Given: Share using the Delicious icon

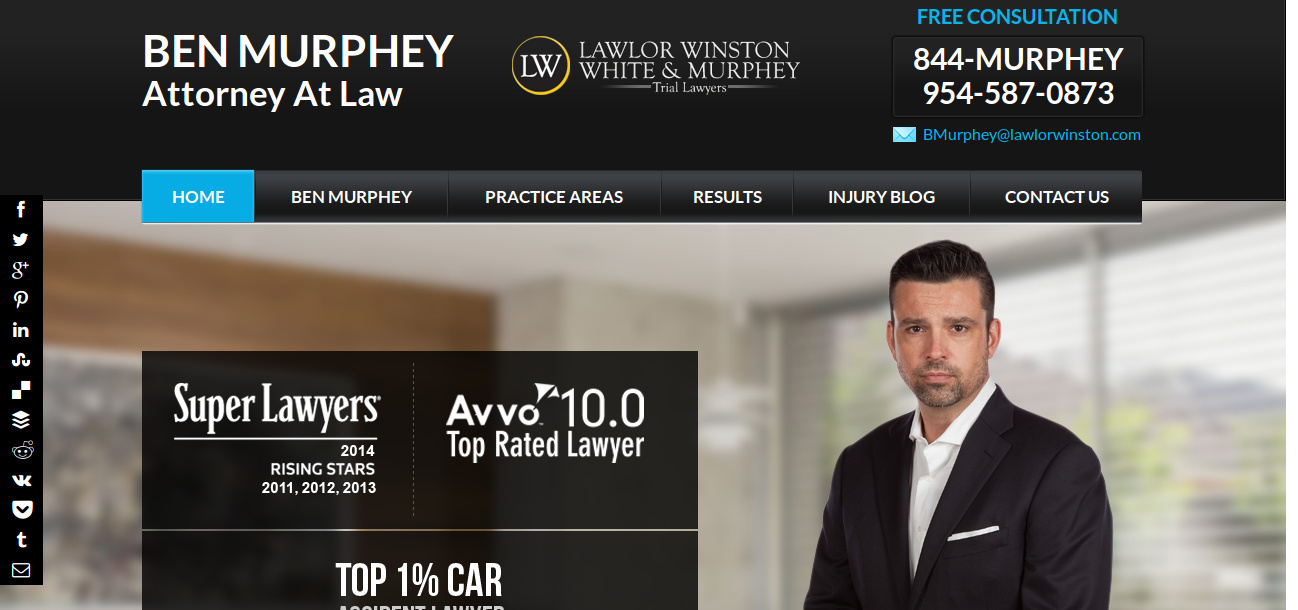Looking at the screenshot, I should point(21,390).
